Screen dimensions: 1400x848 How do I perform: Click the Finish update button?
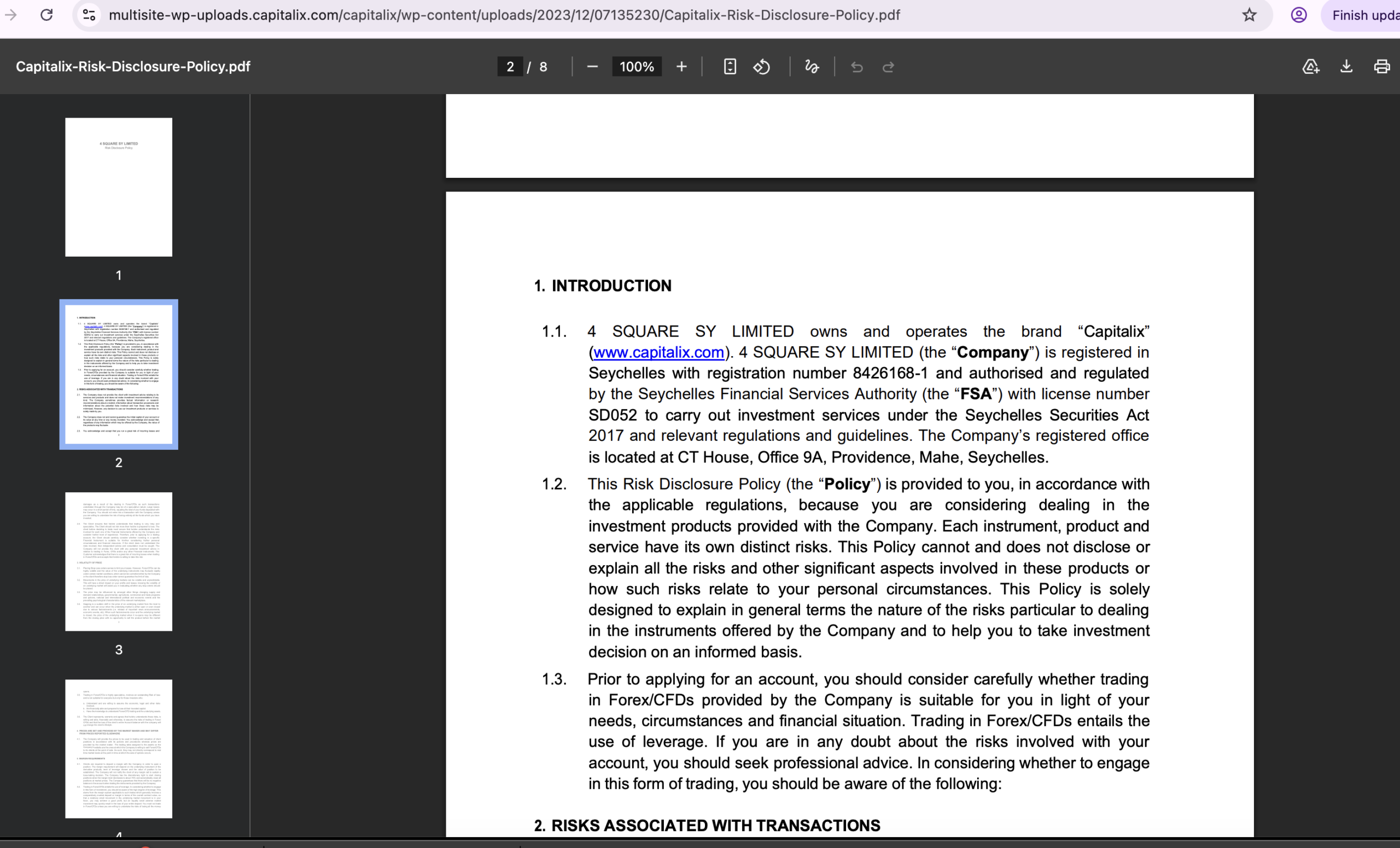coord(1361,15)
